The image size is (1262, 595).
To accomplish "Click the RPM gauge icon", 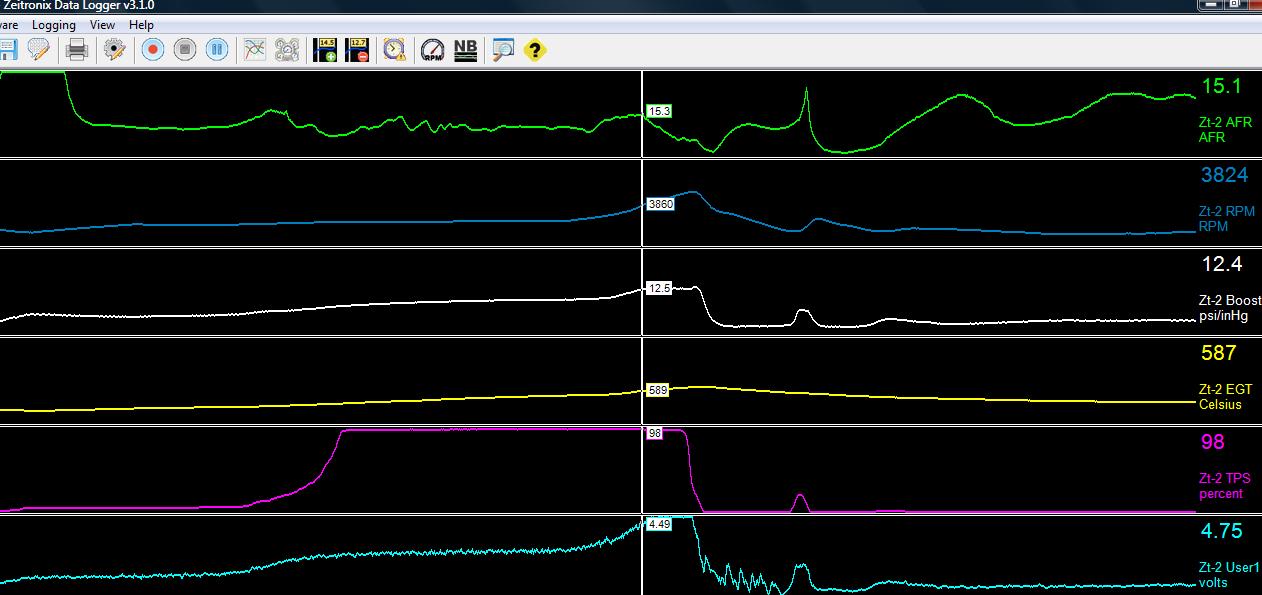I will coord(430,48).
